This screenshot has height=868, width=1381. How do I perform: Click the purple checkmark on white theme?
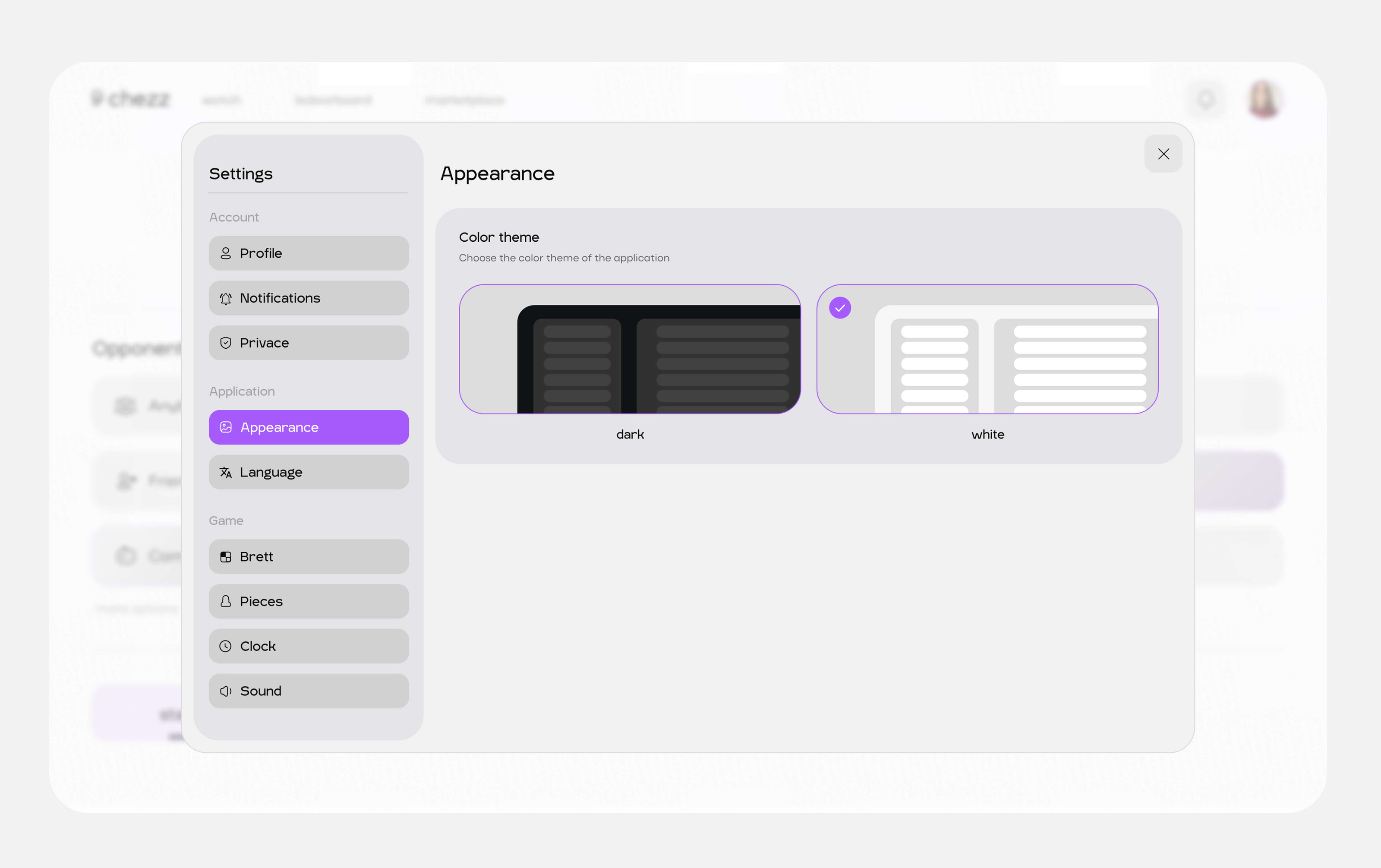(840, 308)
